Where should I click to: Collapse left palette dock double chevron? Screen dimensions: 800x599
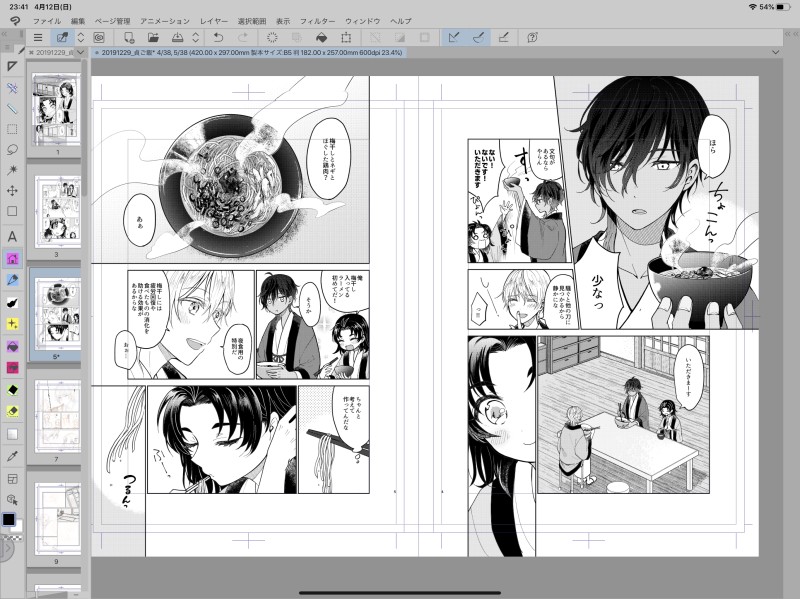pyautogui.click(x=4, y=34)
